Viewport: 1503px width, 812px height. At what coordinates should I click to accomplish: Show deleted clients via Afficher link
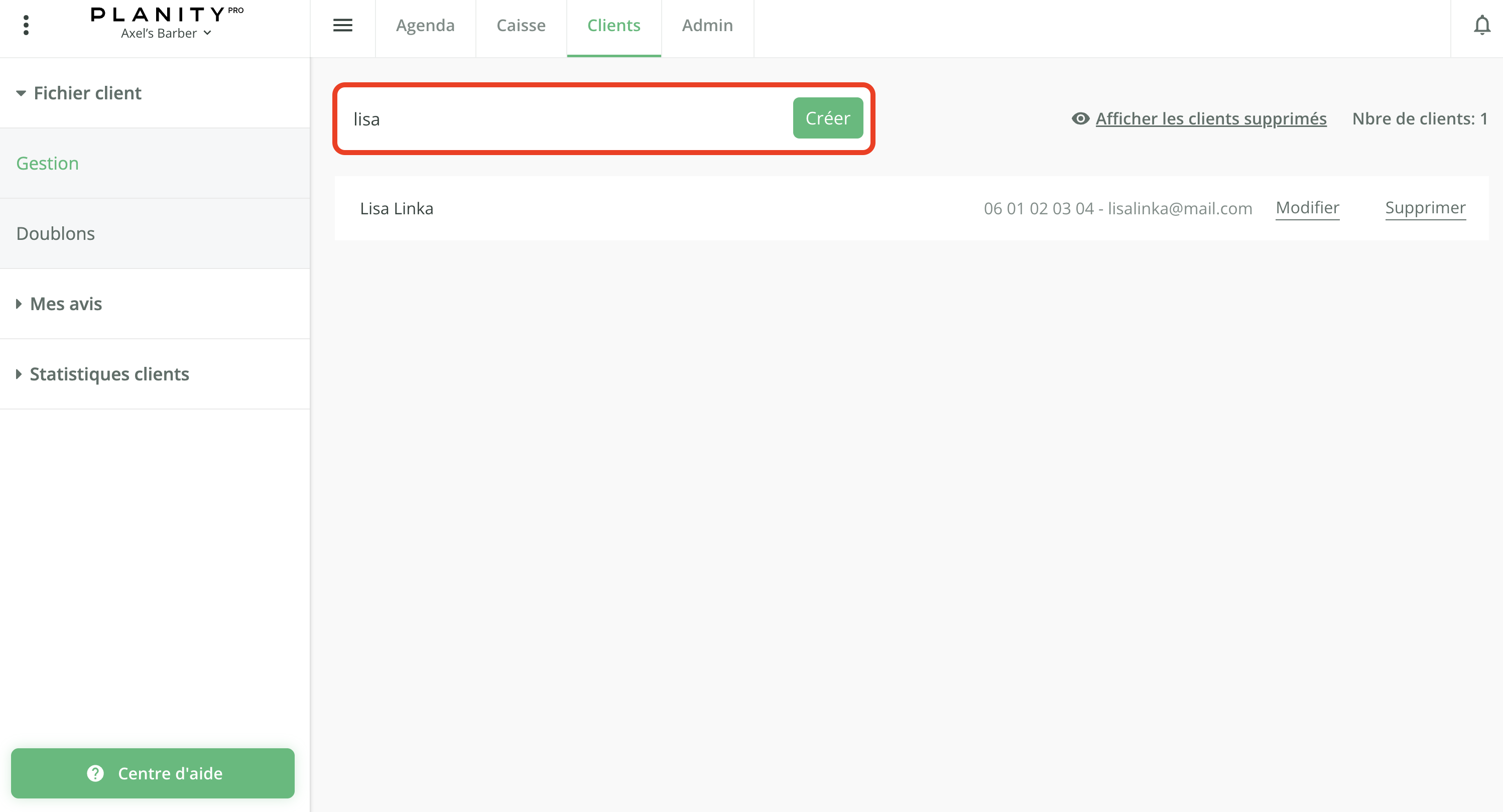(x=1211, y=118)
